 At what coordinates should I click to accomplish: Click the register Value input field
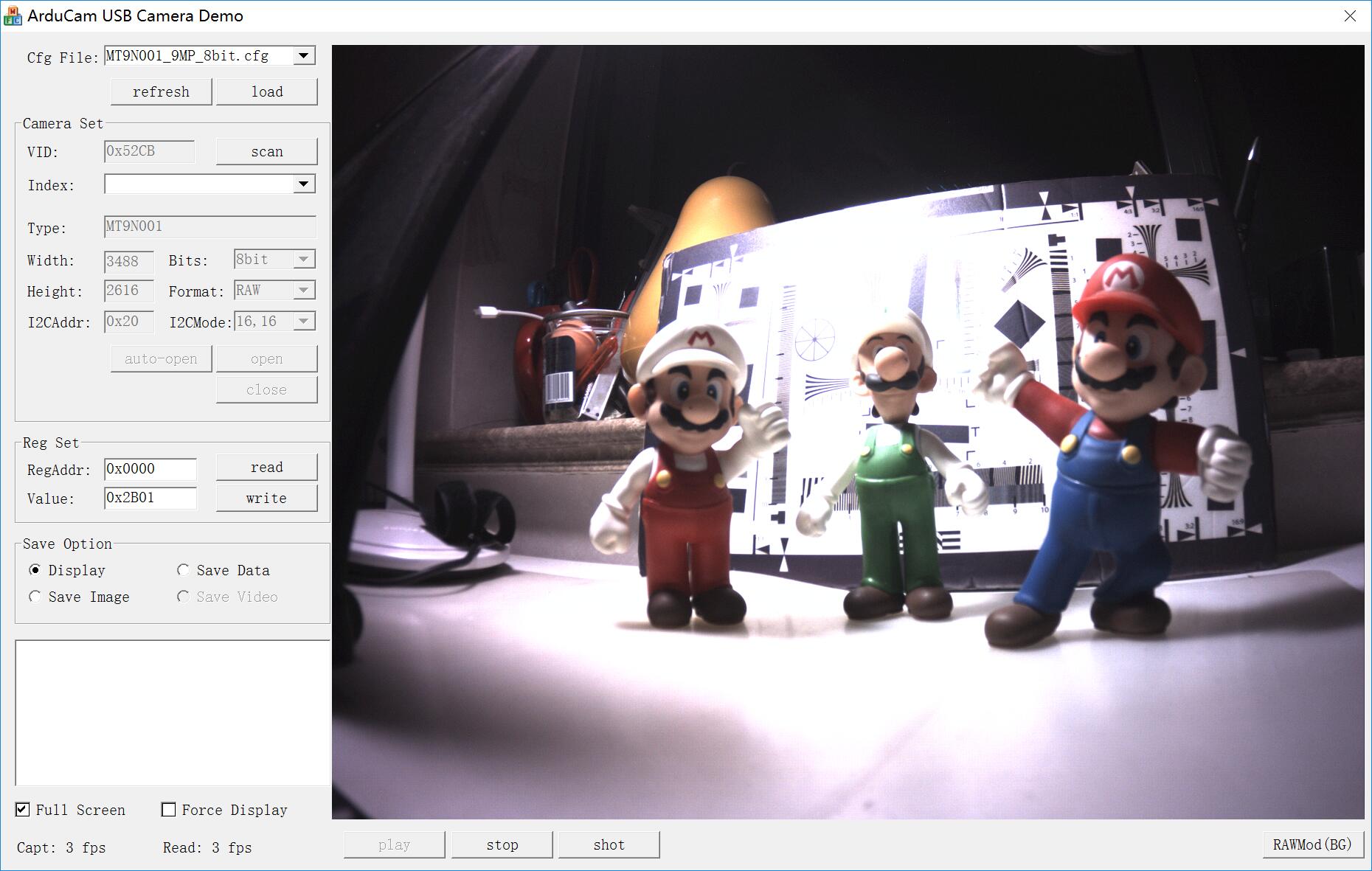coord(150,498)
